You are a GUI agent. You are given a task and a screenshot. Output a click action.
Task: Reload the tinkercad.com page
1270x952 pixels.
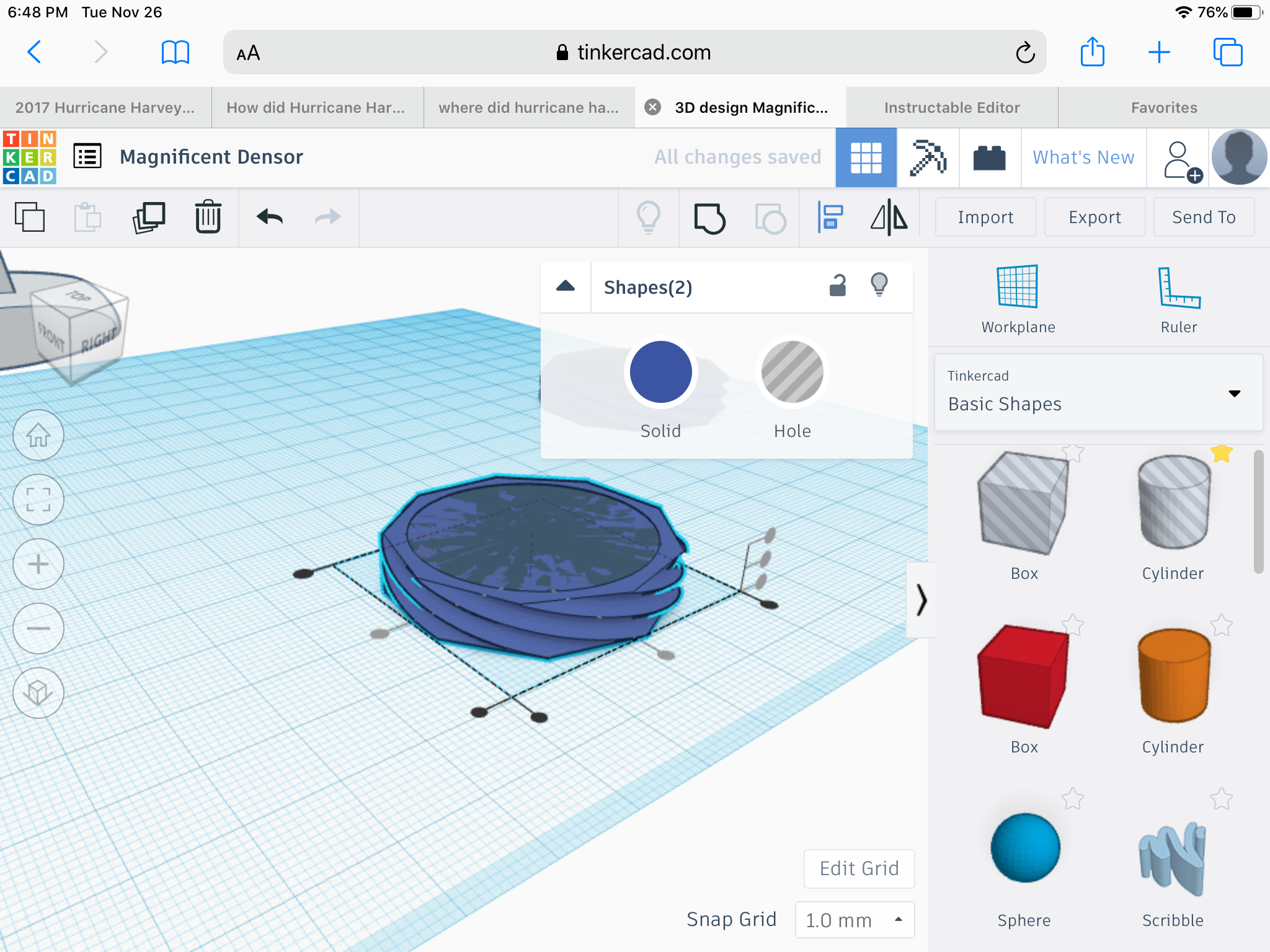pos(1025,53)
